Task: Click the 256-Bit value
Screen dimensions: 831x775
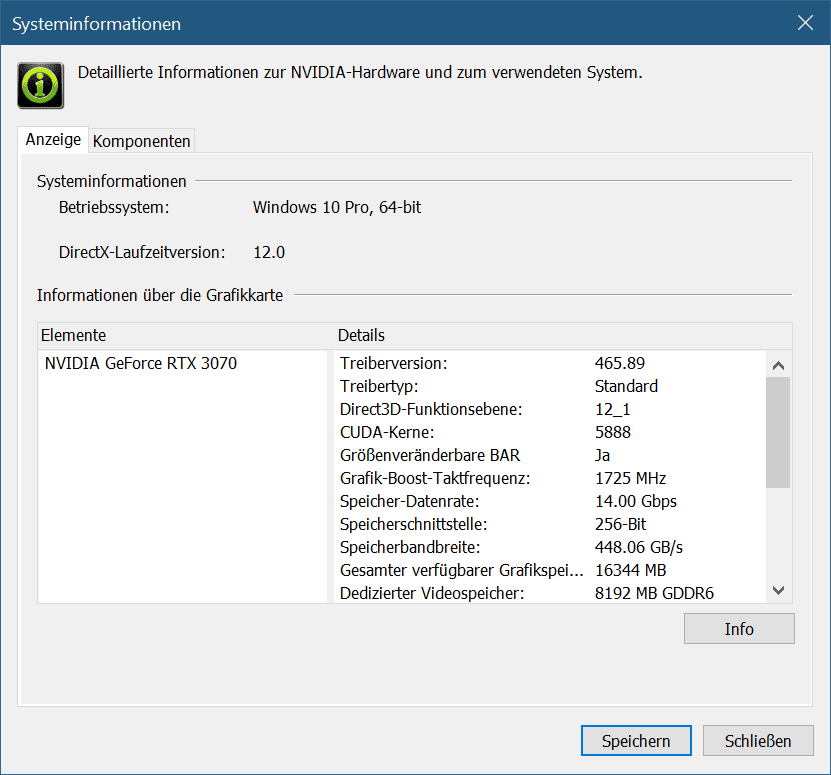Action: tap(621, 524)
